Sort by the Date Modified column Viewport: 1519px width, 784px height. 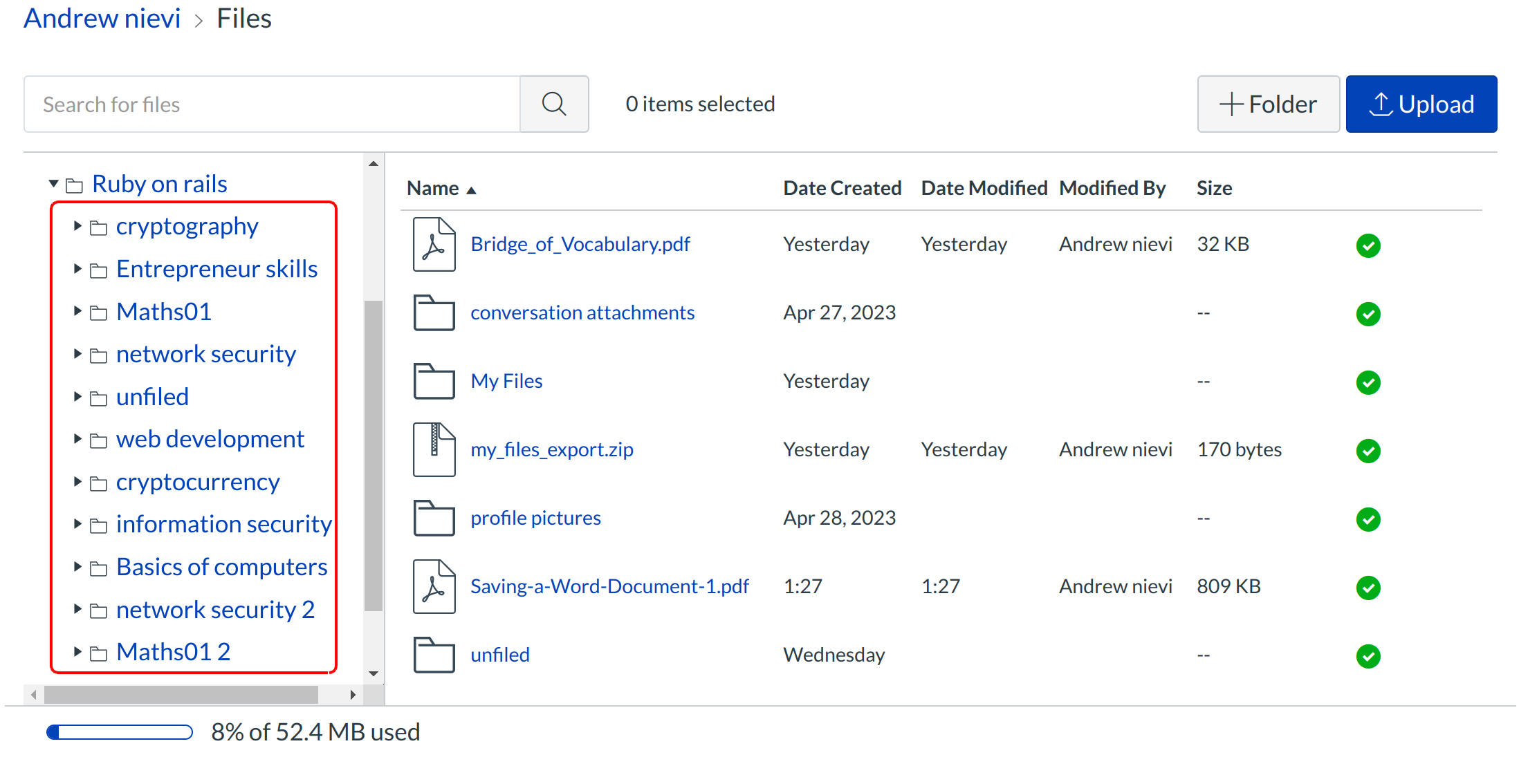click(x=984, y=188)
